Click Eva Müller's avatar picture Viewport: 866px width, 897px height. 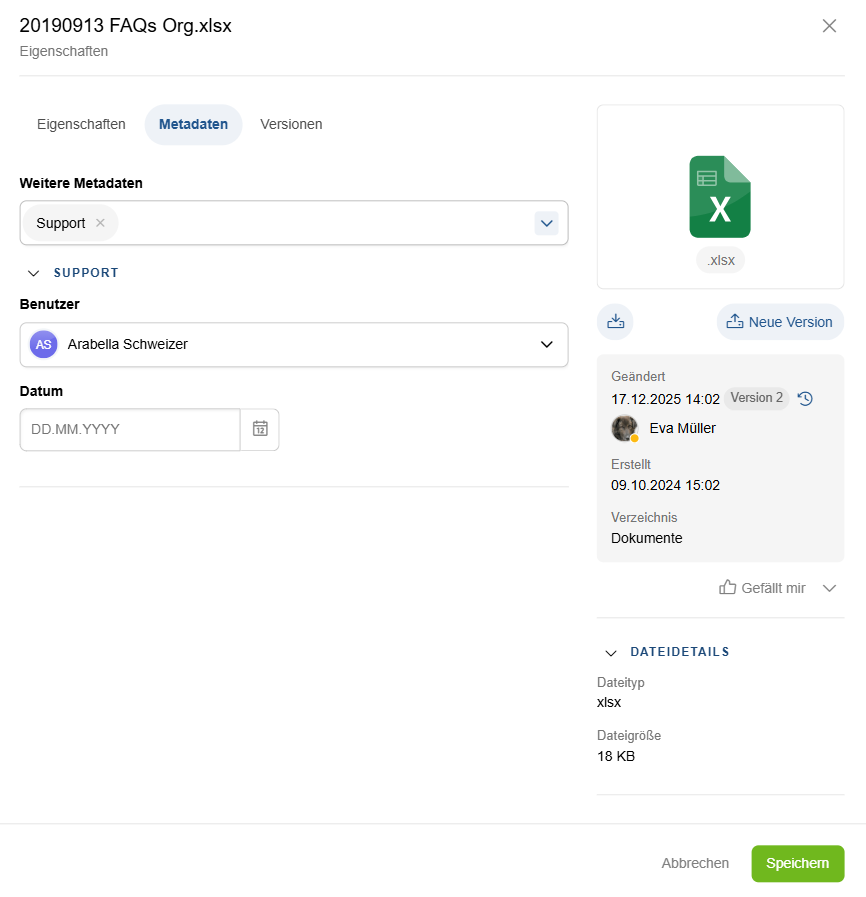[x=625, y=428]
